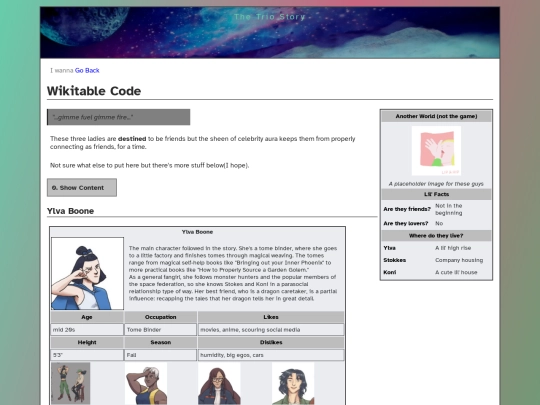Click the "Company housing" cell
This screenshot has width=540, height=405.
[x=459, y=260]
